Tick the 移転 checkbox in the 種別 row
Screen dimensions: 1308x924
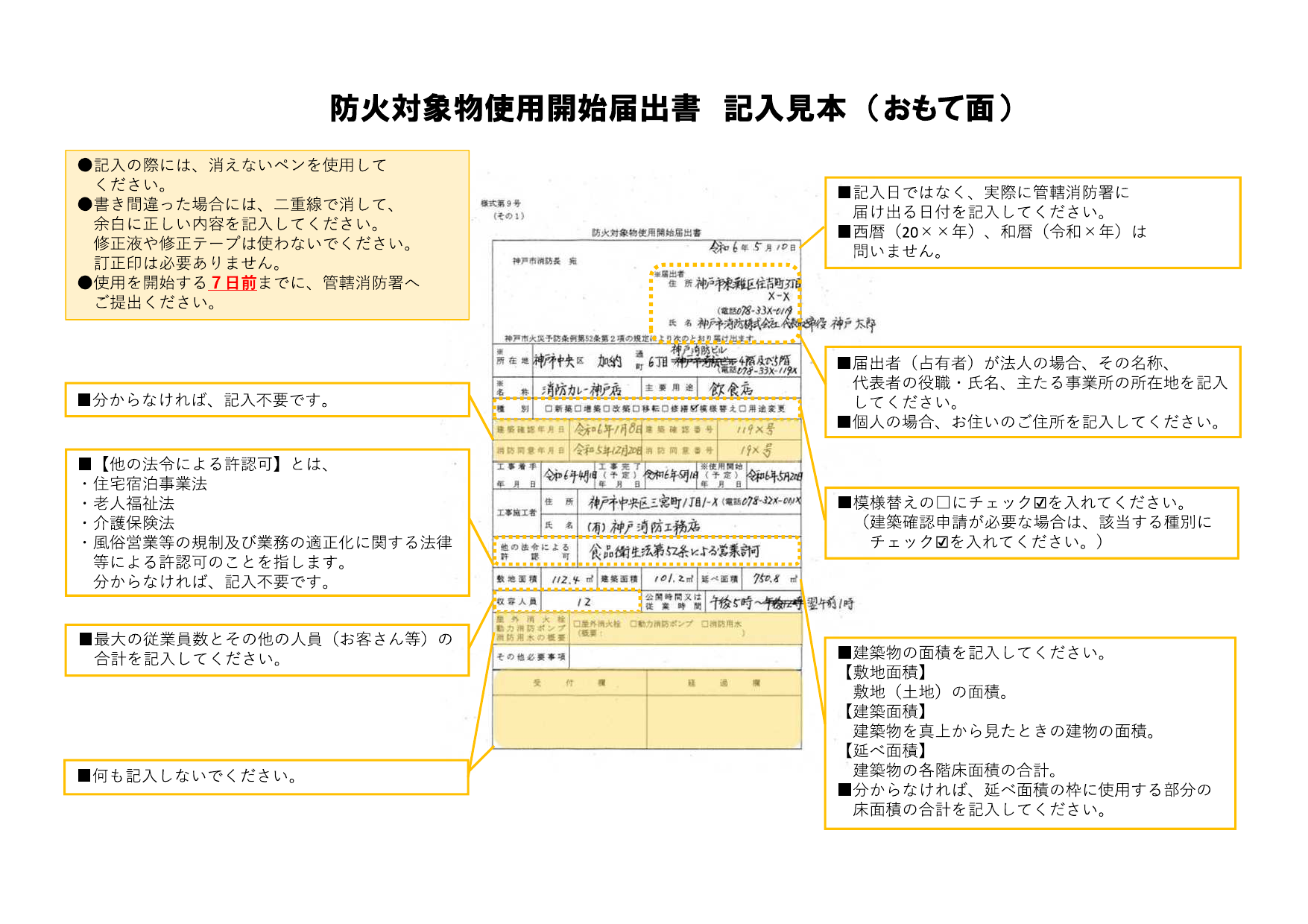tap(636, 408)
